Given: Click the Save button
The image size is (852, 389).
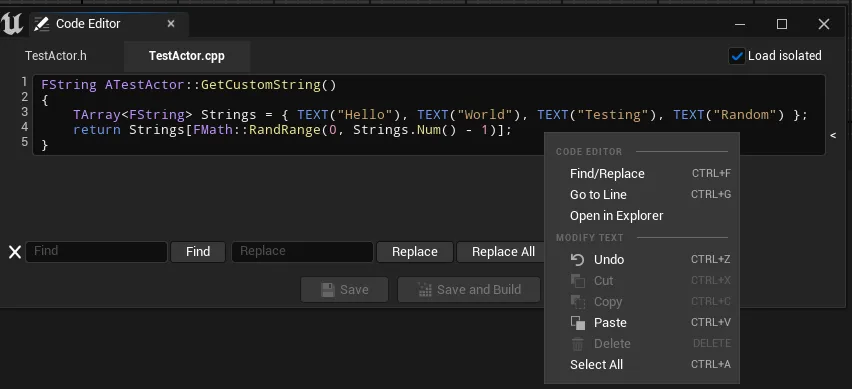Looking at the screenshot, I should click(x=344, y=290).
